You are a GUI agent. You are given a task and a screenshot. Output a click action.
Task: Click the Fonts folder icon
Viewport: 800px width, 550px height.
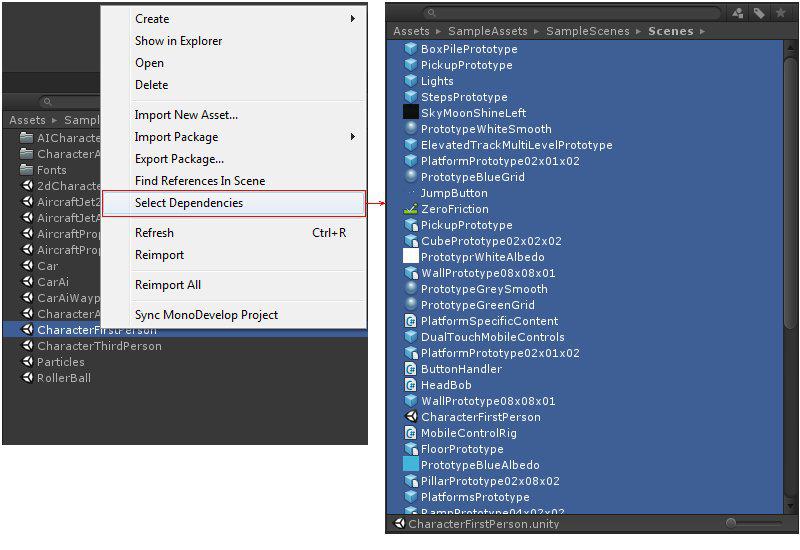point(27,170)
